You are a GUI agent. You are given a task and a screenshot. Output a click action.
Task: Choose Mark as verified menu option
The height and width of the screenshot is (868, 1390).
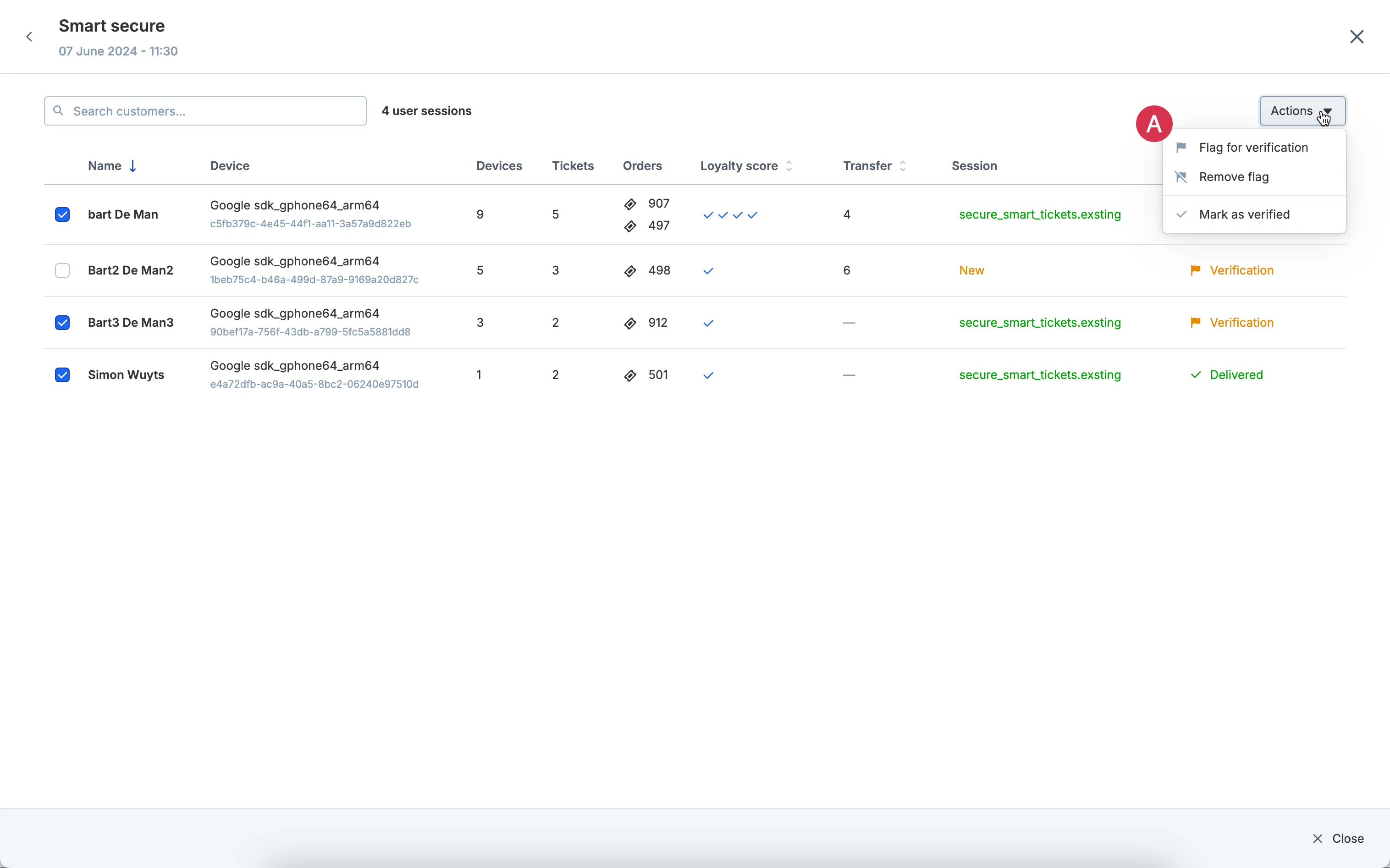(1254, 214)
